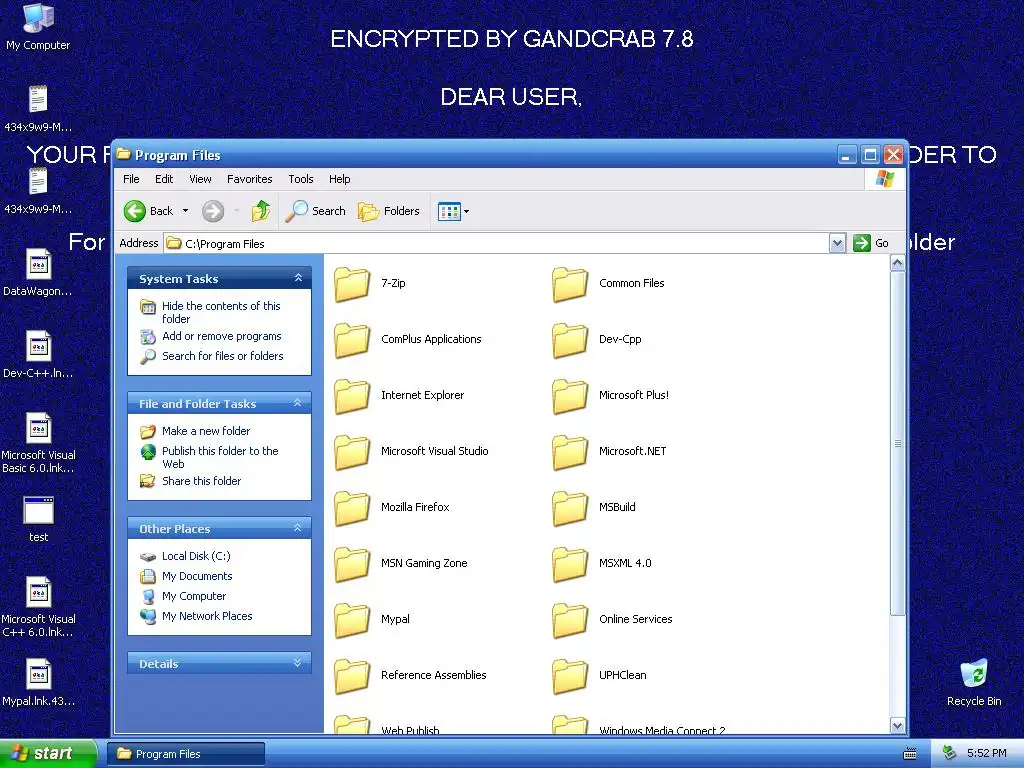
Task: Select the 7-Zip folder icon
Action: 352,284
